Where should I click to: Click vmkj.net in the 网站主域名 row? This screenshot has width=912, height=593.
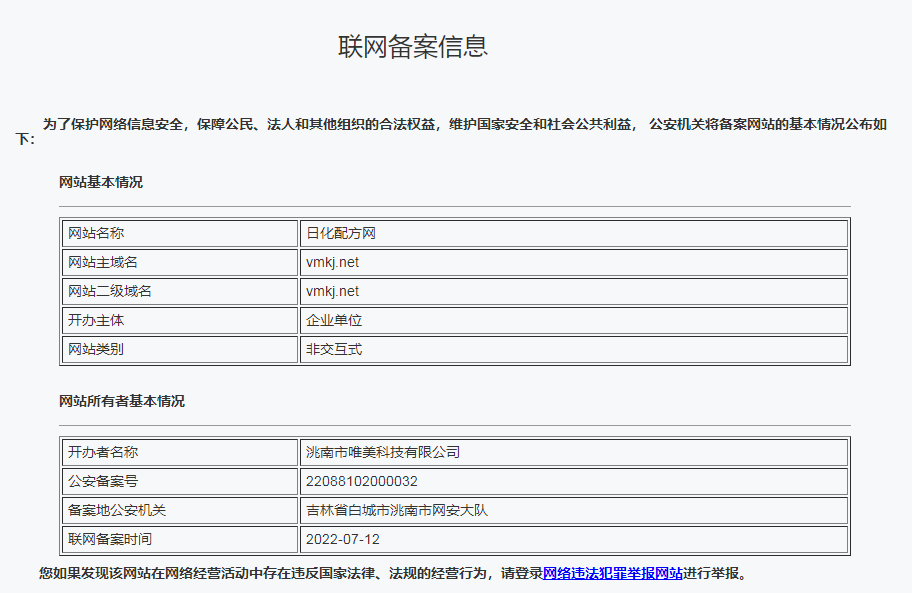pyautogui.click(x=333, y=263)
